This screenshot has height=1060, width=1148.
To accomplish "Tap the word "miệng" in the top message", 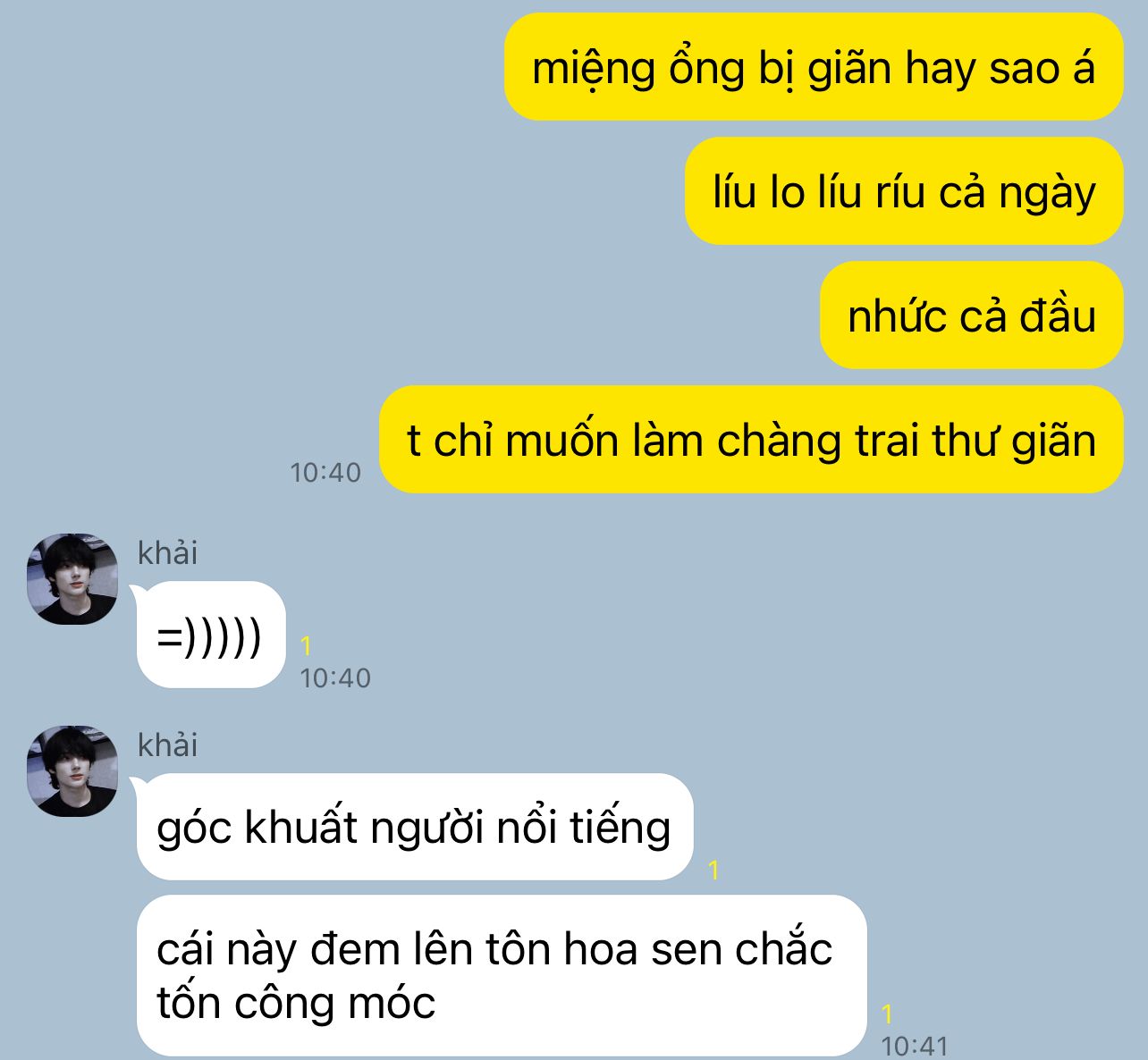I will 594,69.
